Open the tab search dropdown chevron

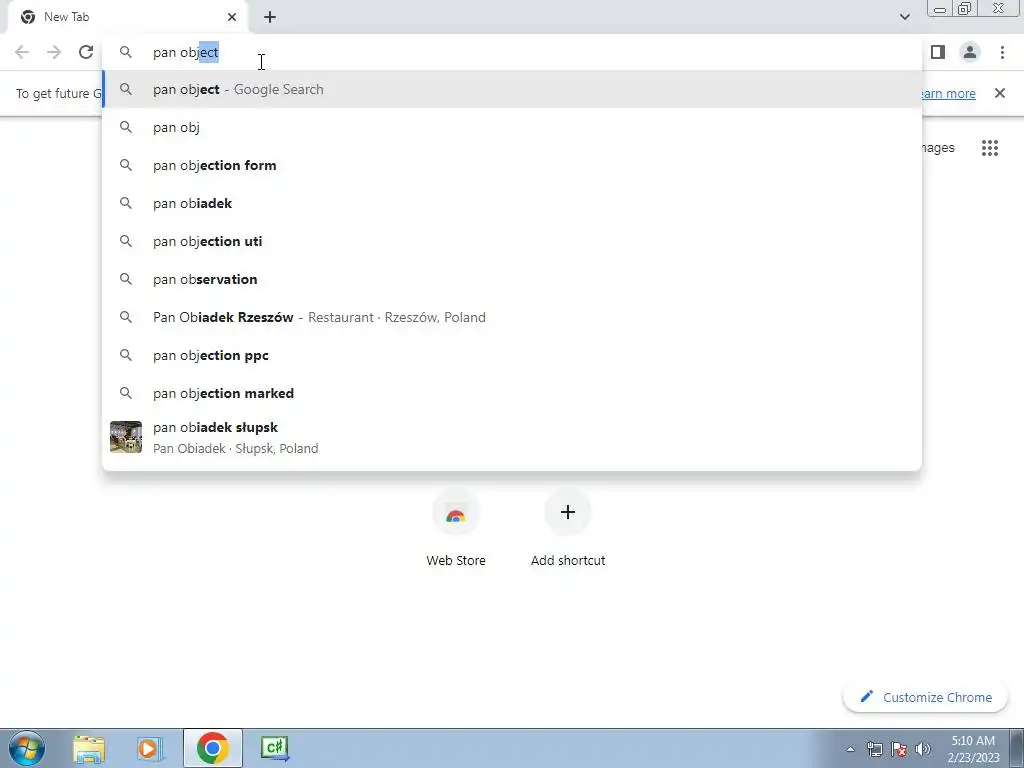[904, 17]
